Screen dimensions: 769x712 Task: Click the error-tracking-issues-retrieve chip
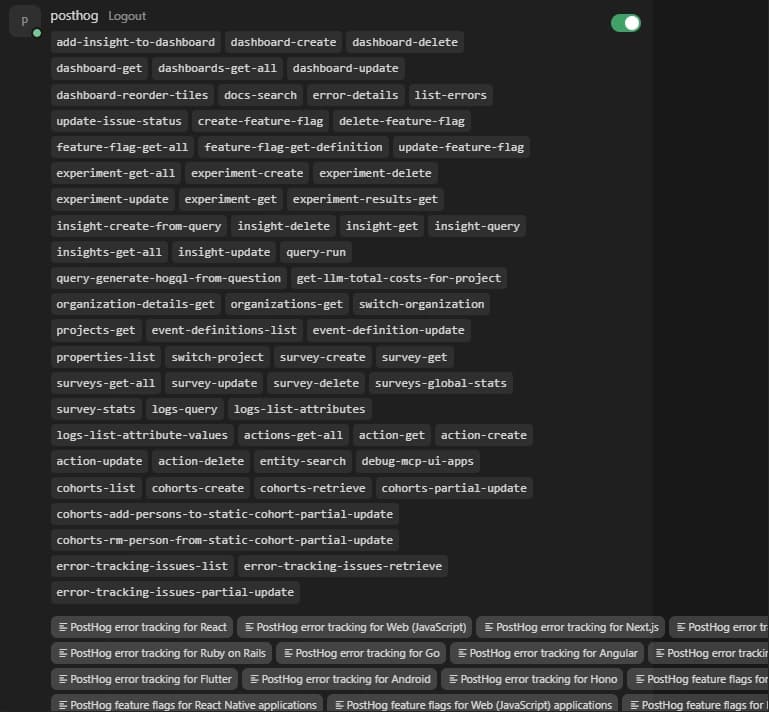[x=343, y=566]
